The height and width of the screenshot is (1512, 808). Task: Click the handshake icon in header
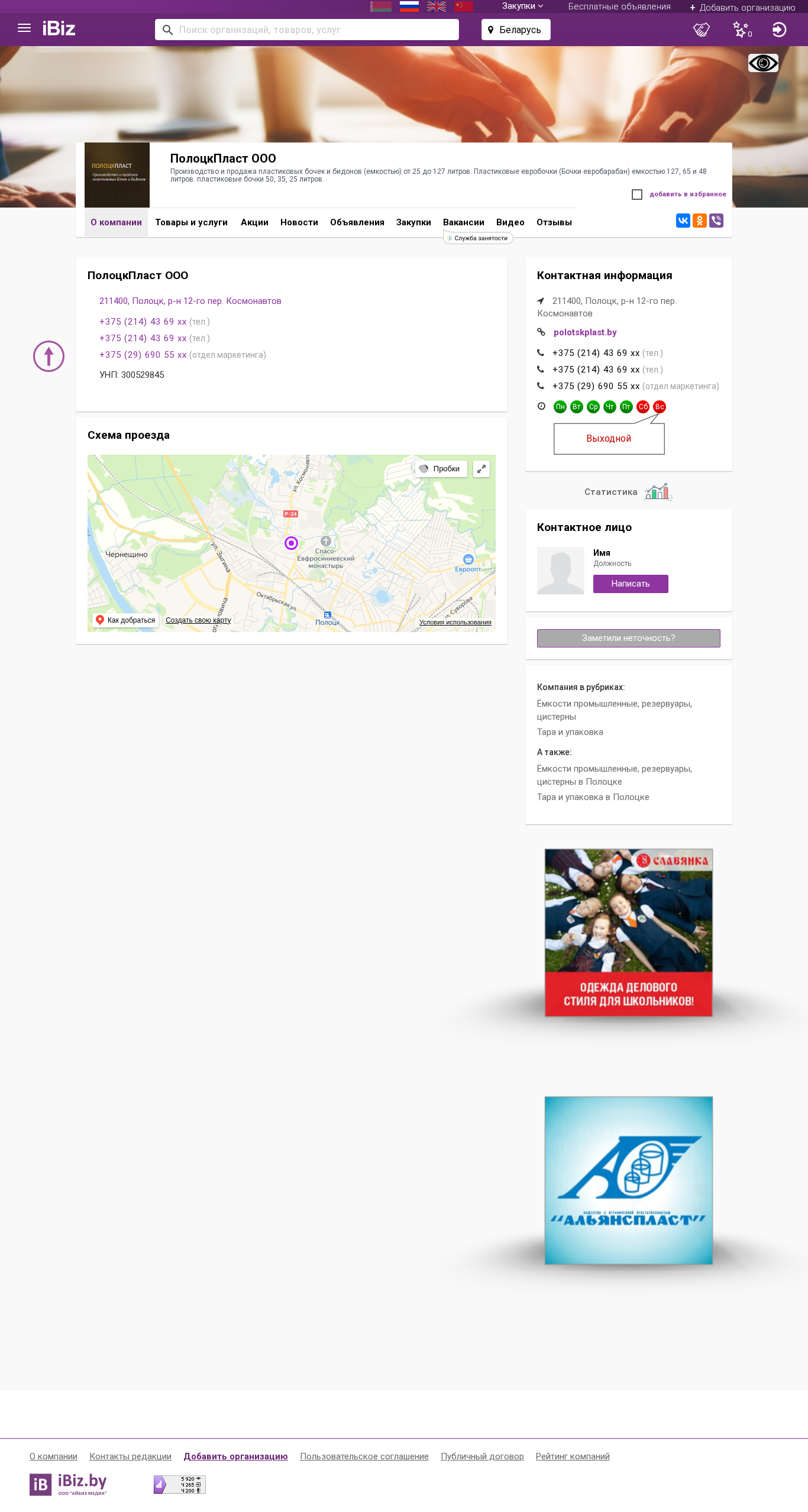702,30
